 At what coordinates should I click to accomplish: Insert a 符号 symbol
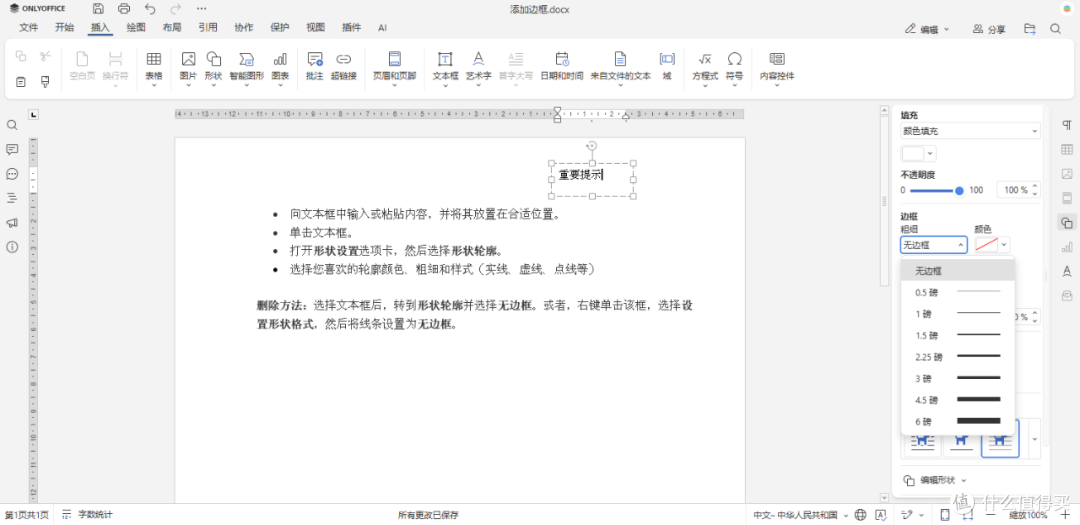tap(735, 68)
